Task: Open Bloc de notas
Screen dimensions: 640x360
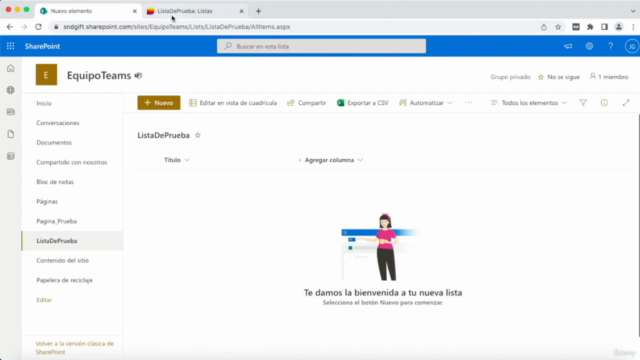Action: pyautogui.click(x=55, y=182)
